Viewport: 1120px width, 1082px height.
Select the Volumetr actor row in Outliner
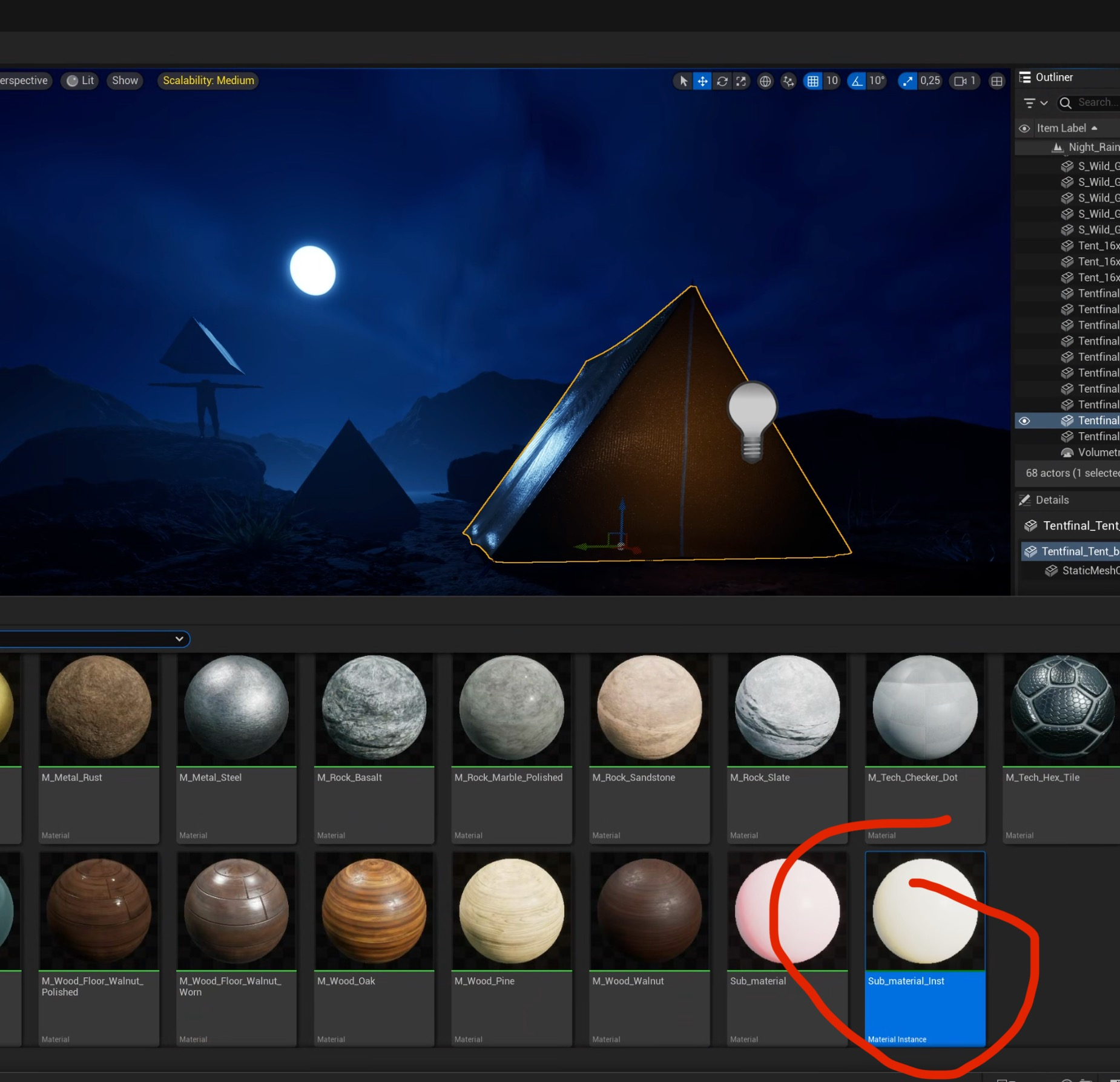1068,453
